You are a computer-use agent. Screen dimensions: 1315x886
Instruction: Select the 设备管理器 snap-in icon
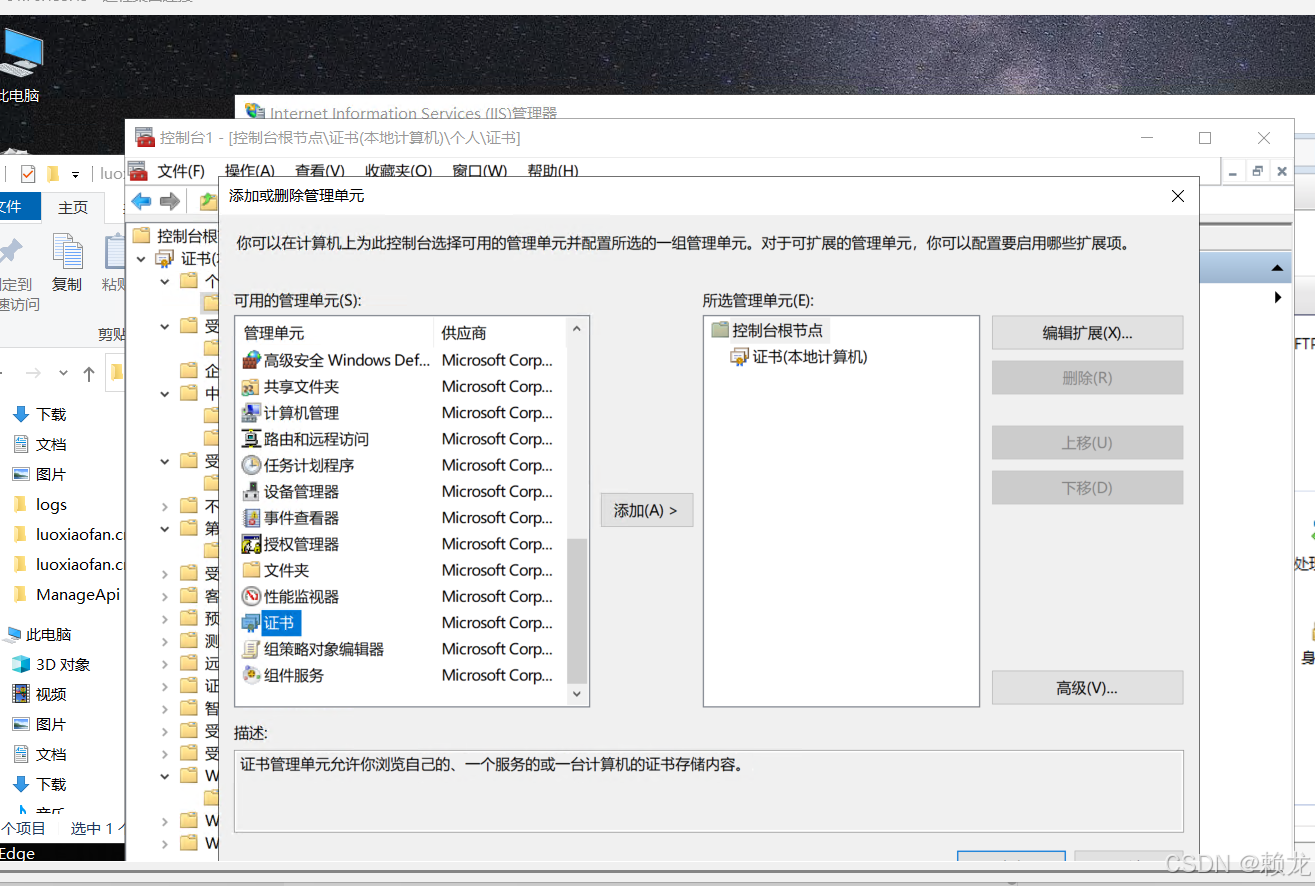point(251,491)
